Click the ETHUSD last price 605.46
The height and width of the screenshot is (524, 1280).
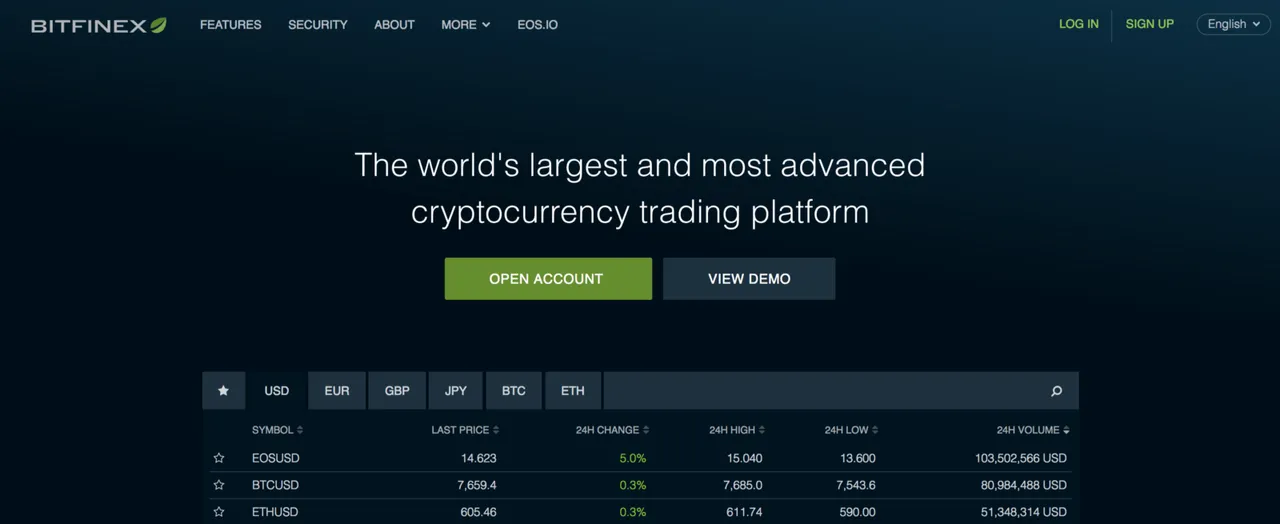[478, 512]
